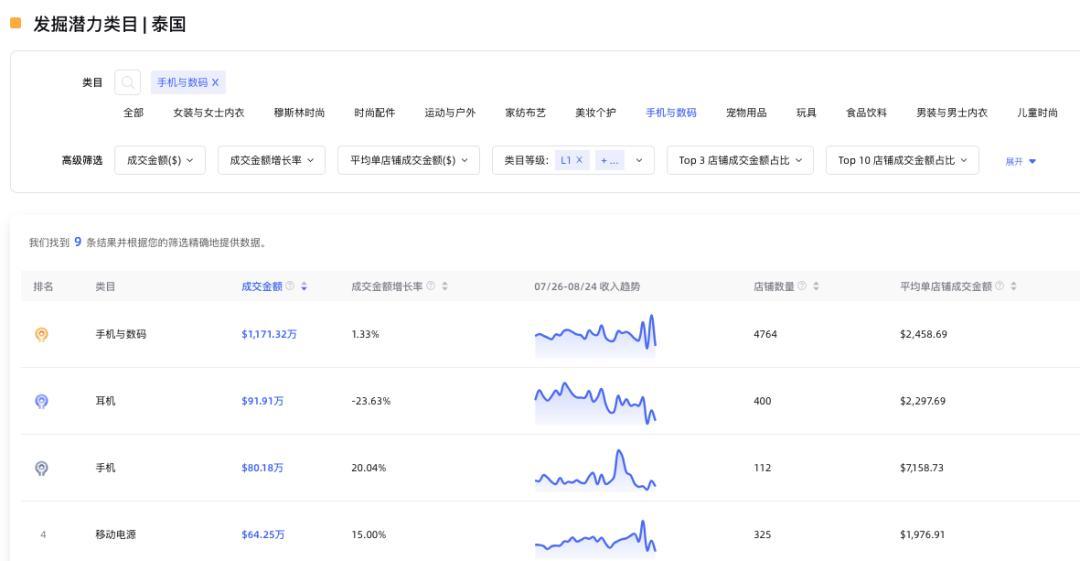Select the 家纺布艺 category tab

pyautogui.click(x=526, y=112)
